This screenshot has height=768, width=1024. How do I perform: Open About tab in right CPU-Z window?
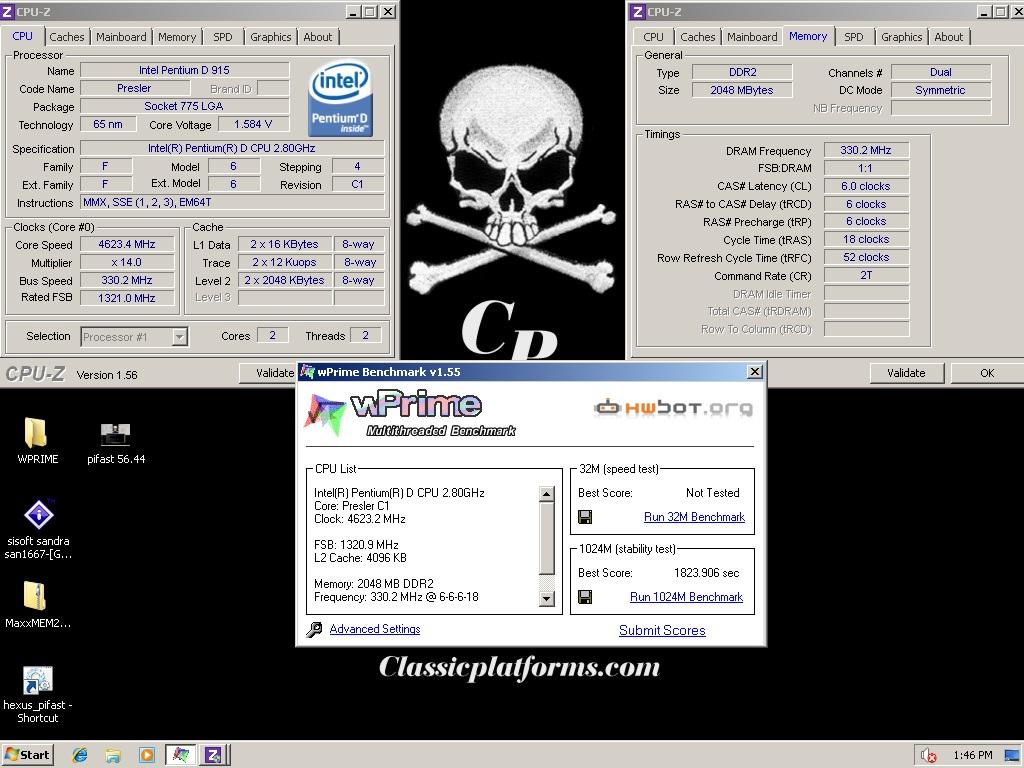pos(949,37)
